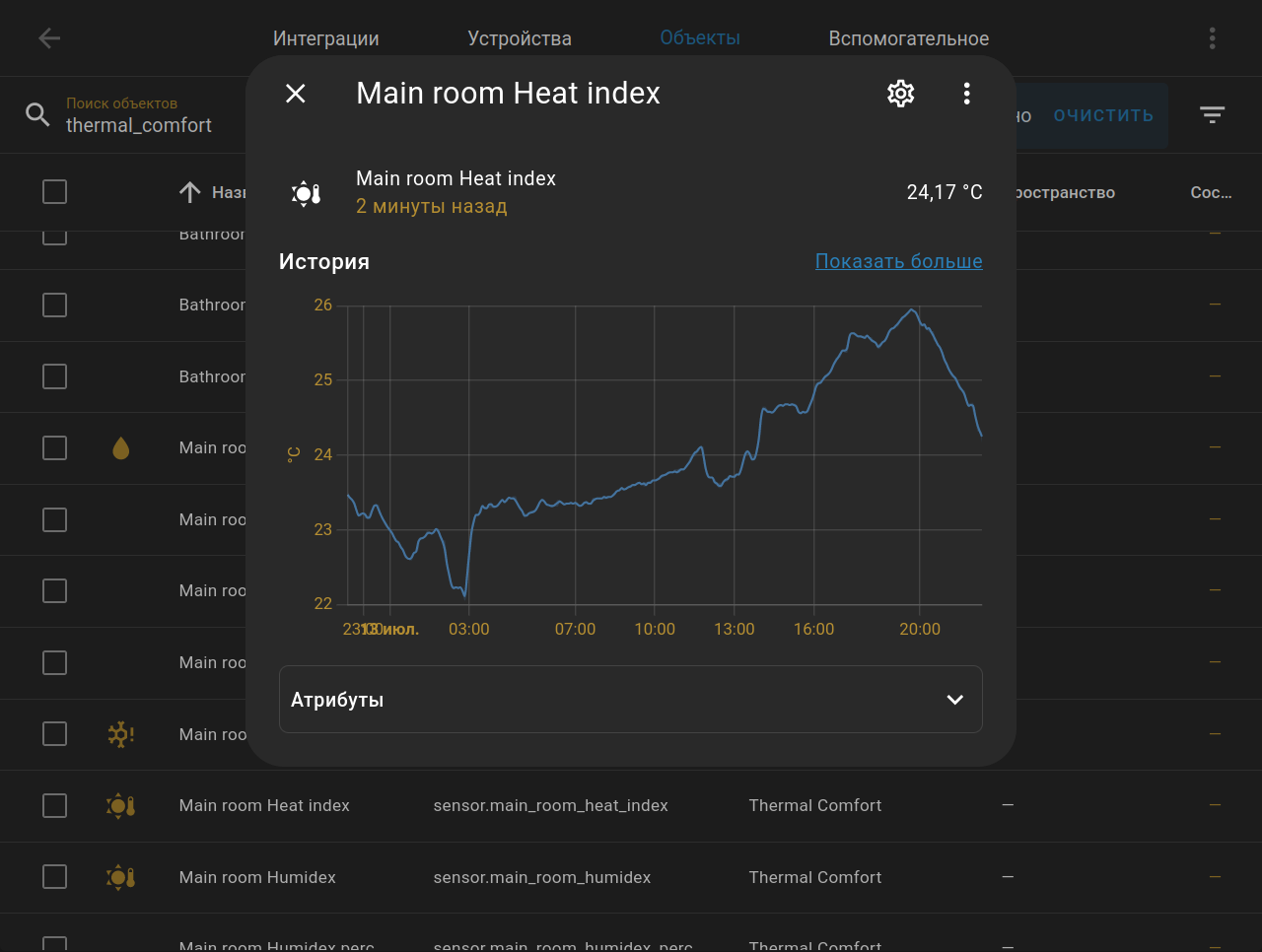Screen dimensions: 1262x952
Task: Go back with the arrow icon
Action: (x=49, y=38)
